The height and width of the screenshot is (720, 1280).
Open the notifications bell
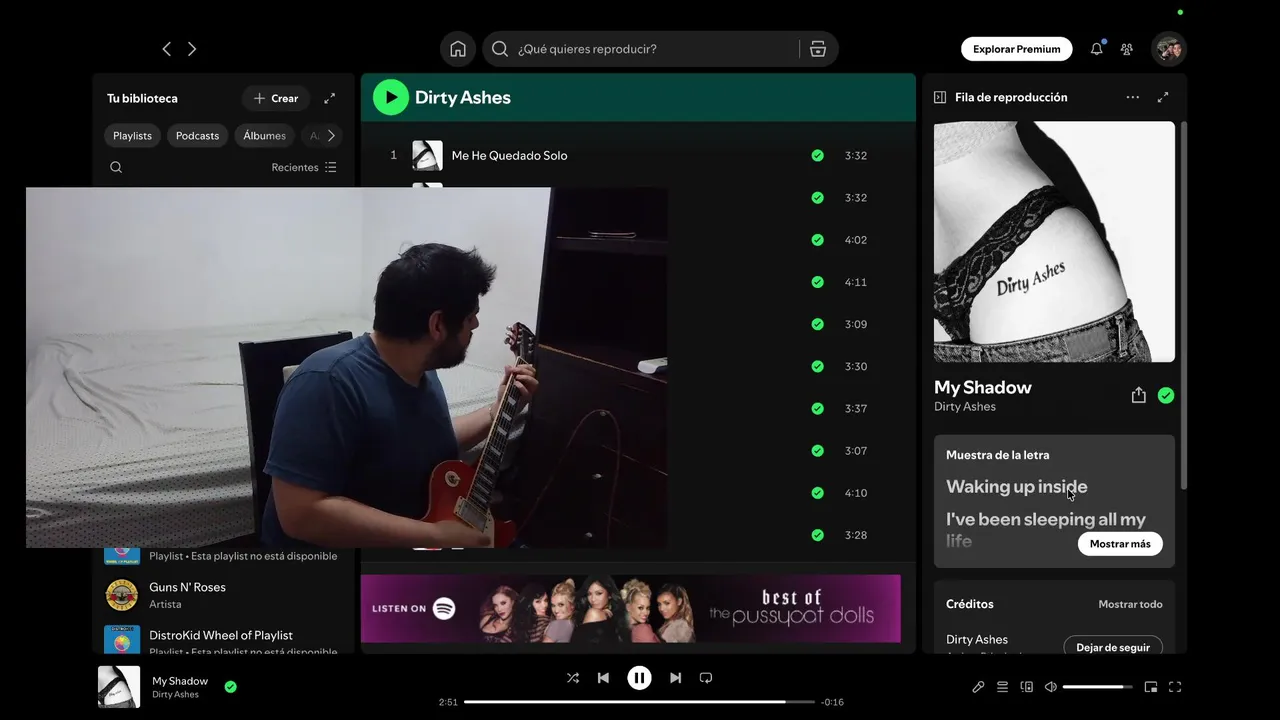[1097, 49]
